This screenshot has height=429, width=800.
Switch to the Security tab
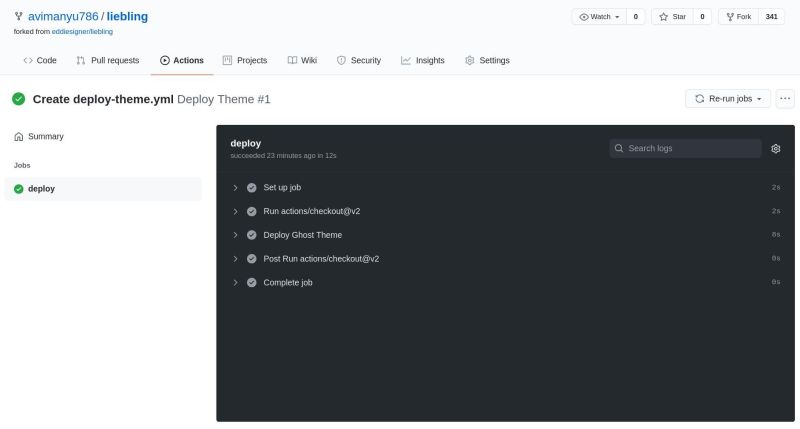(x=359, y=60)
